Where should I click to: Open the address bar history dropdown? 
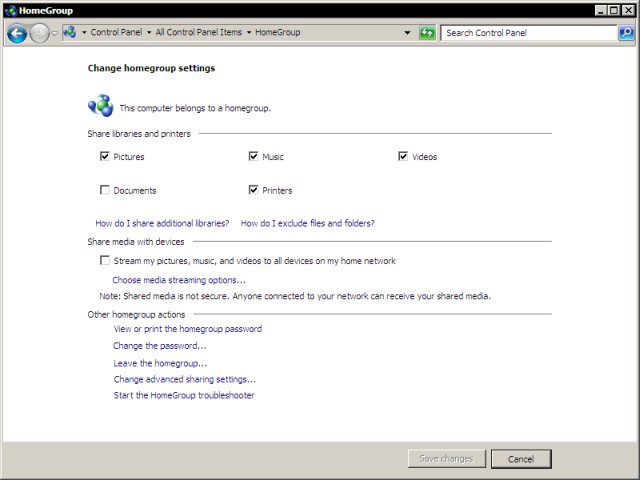pos(407,33)
